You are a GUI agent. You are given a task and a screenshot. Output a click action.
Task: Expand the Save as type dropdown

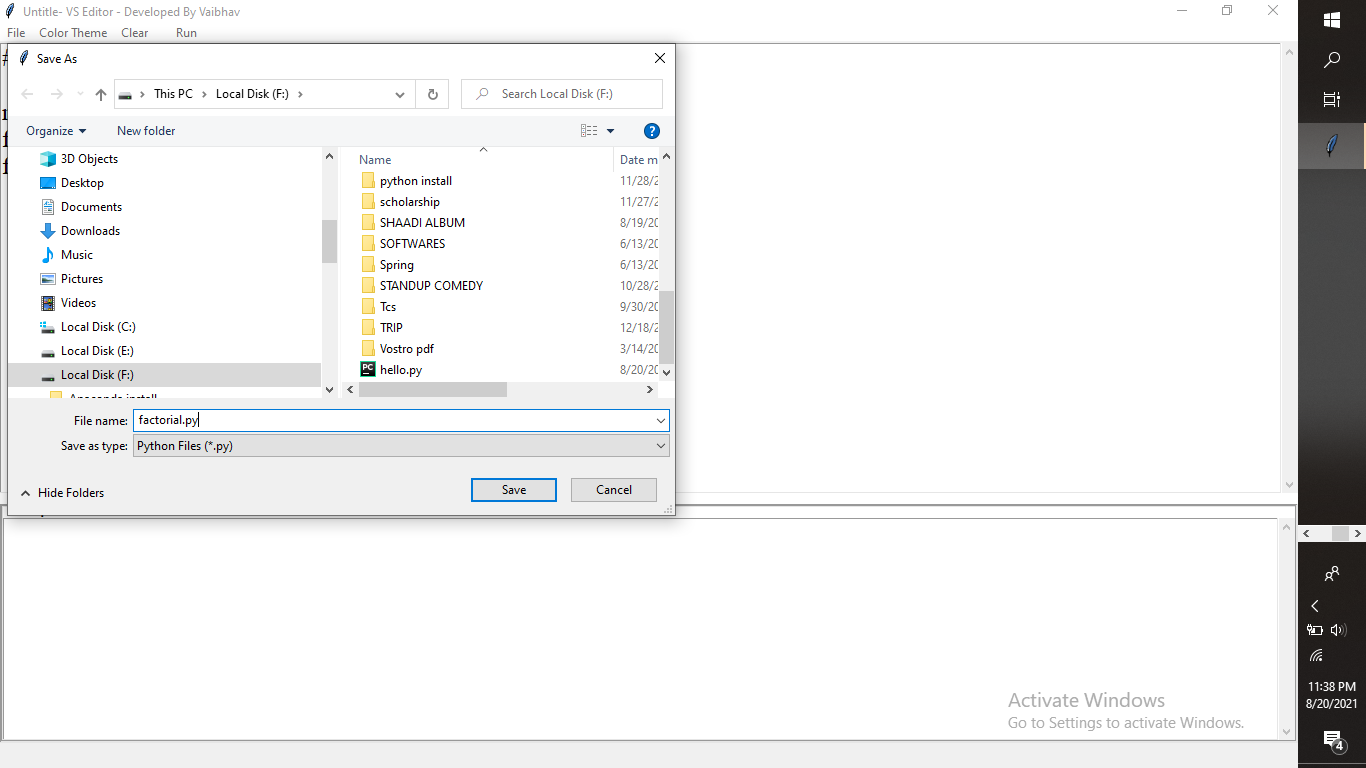click(x=660, y=445)
